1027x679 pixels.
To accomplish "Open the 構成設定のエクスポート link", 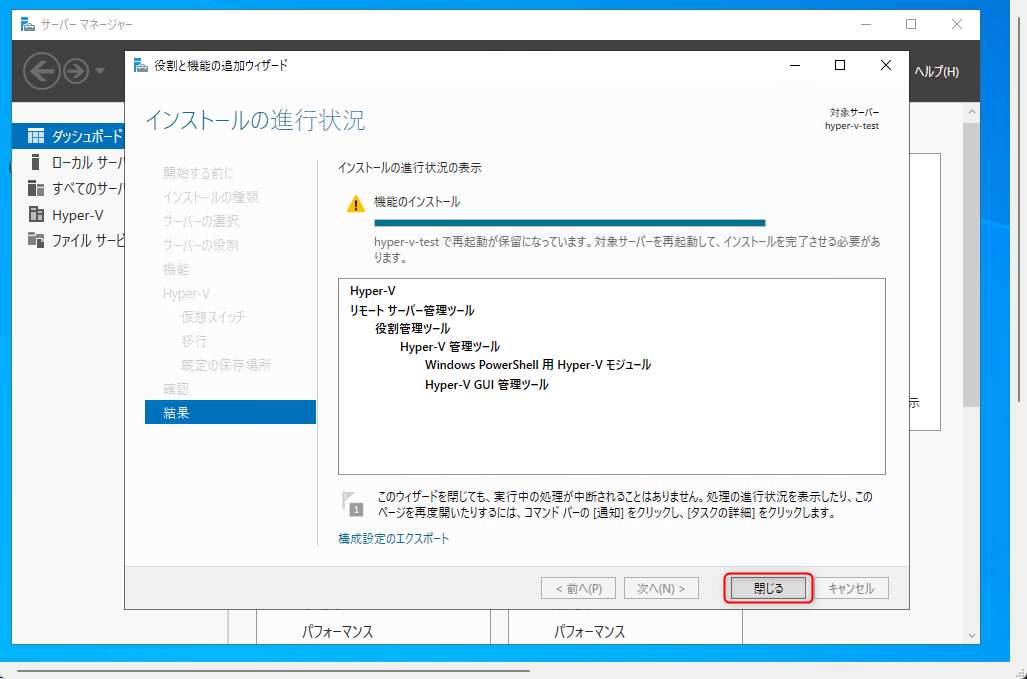I will point(394,538).
